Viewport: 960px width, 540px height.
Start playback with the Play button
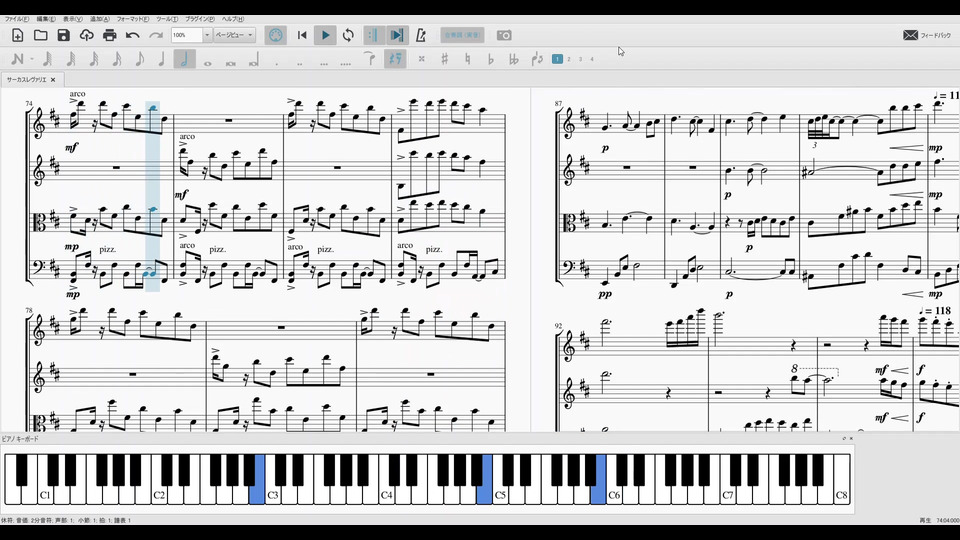[325, 35]
